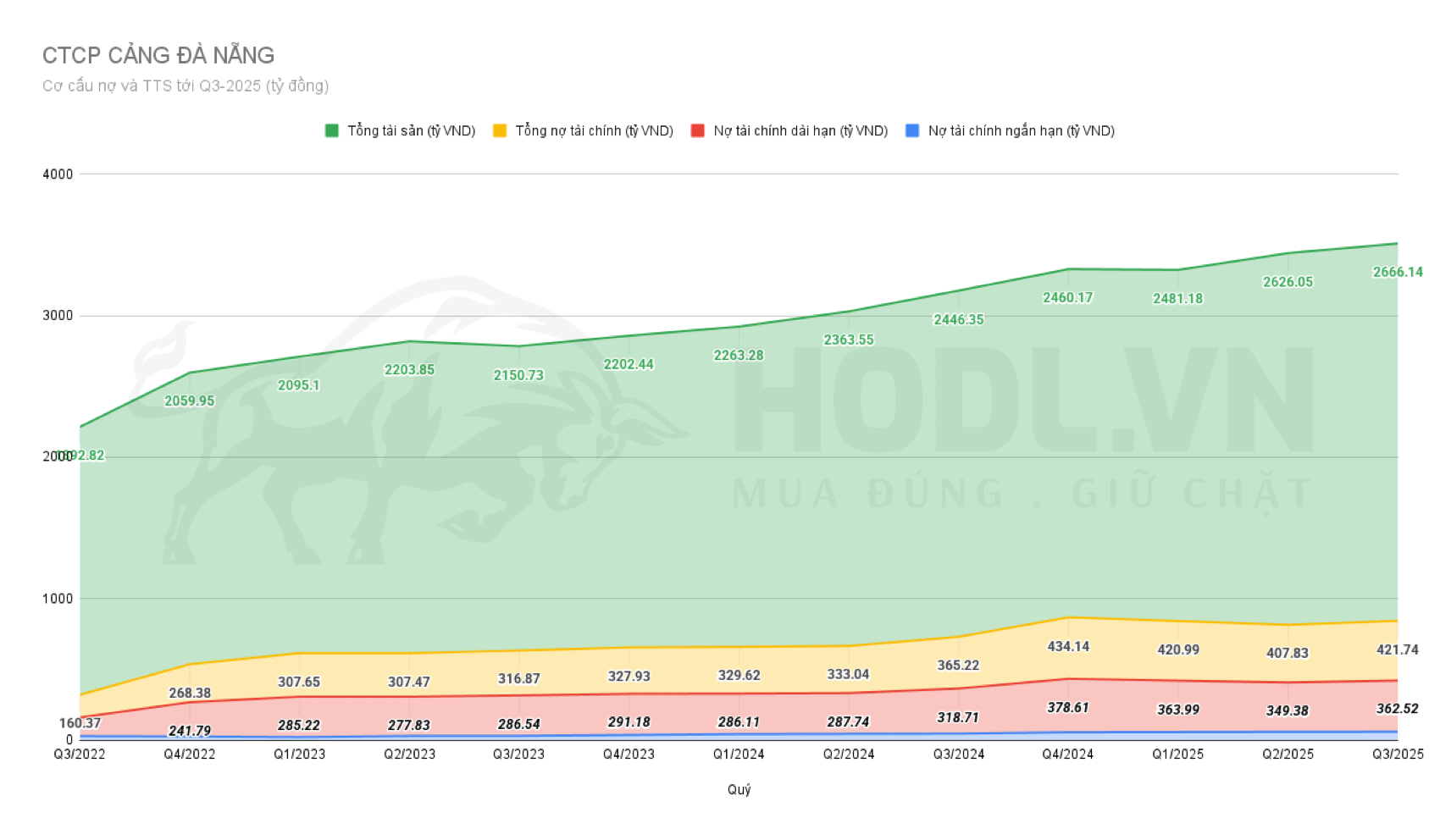Click the 2666.14 total assets data label
Screen dimensions: 1440x840
[1398, 272]
